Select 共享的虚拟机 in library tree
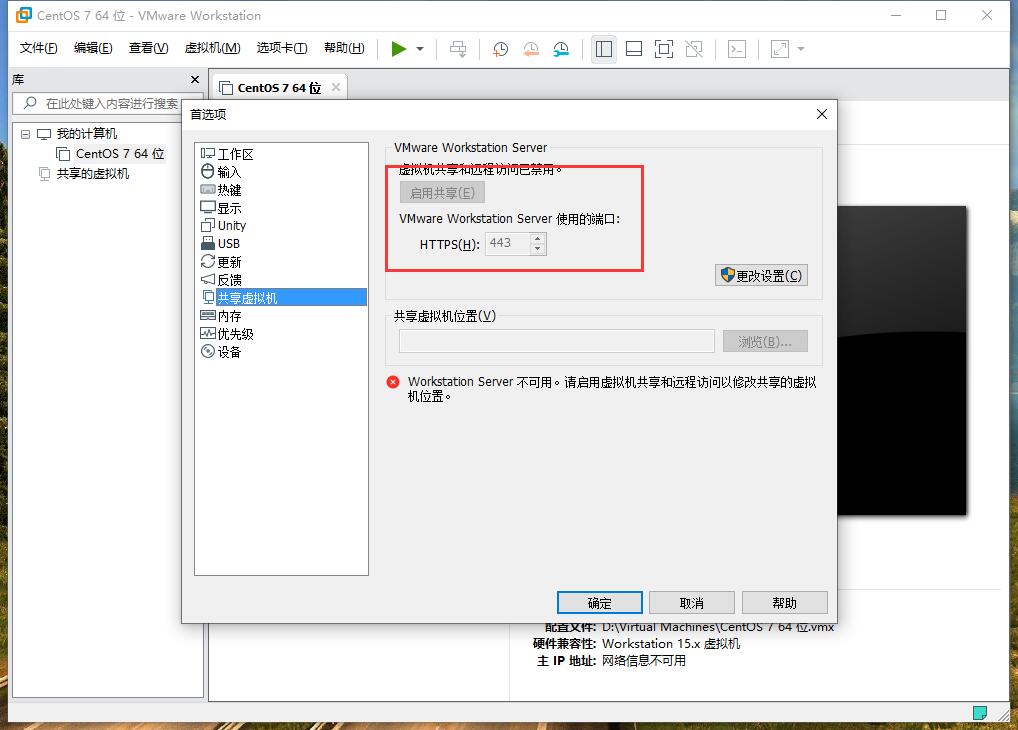Screen dimensions: 1018x730 click(x=92, y=173)
